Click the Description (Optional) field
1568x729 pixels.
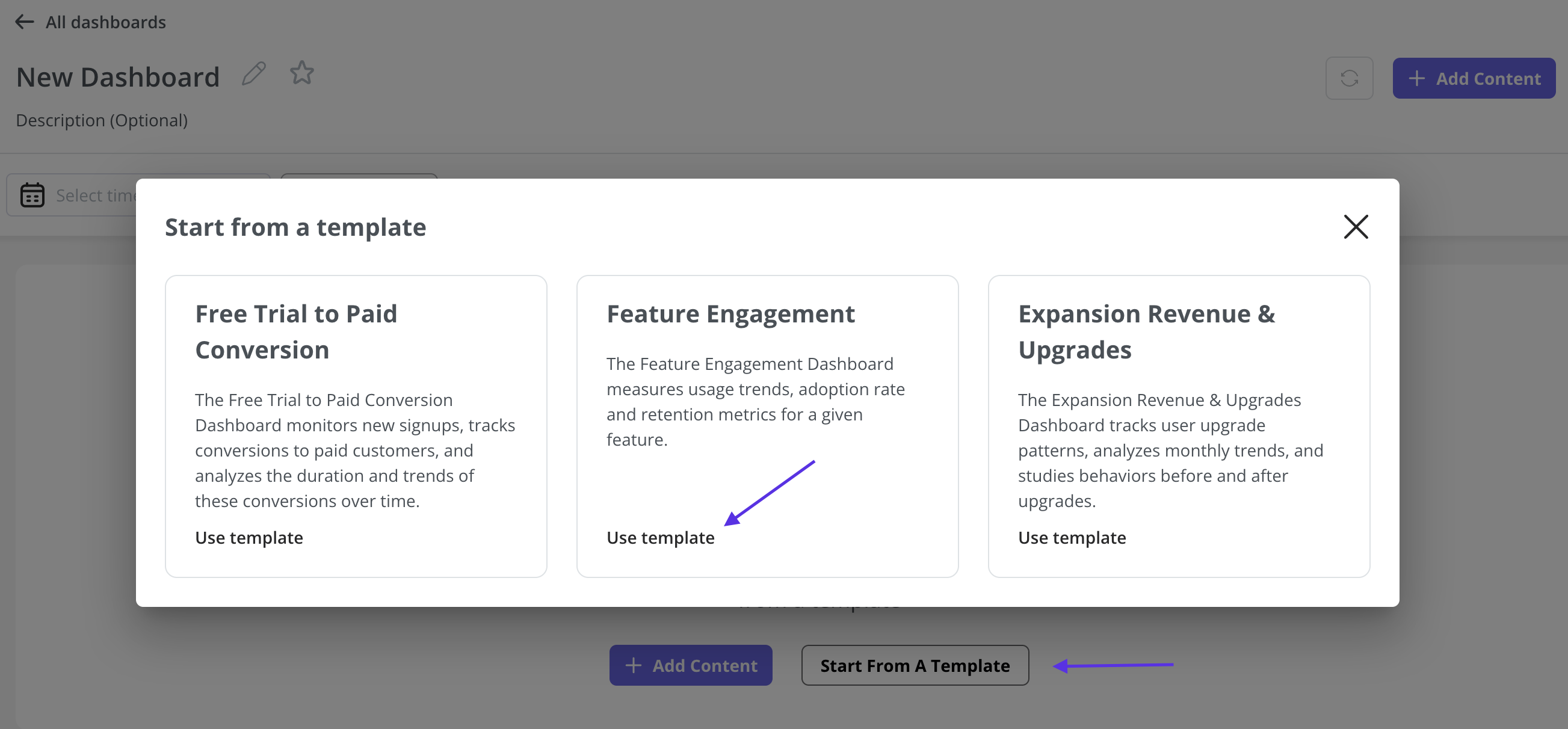click(102, 120)
